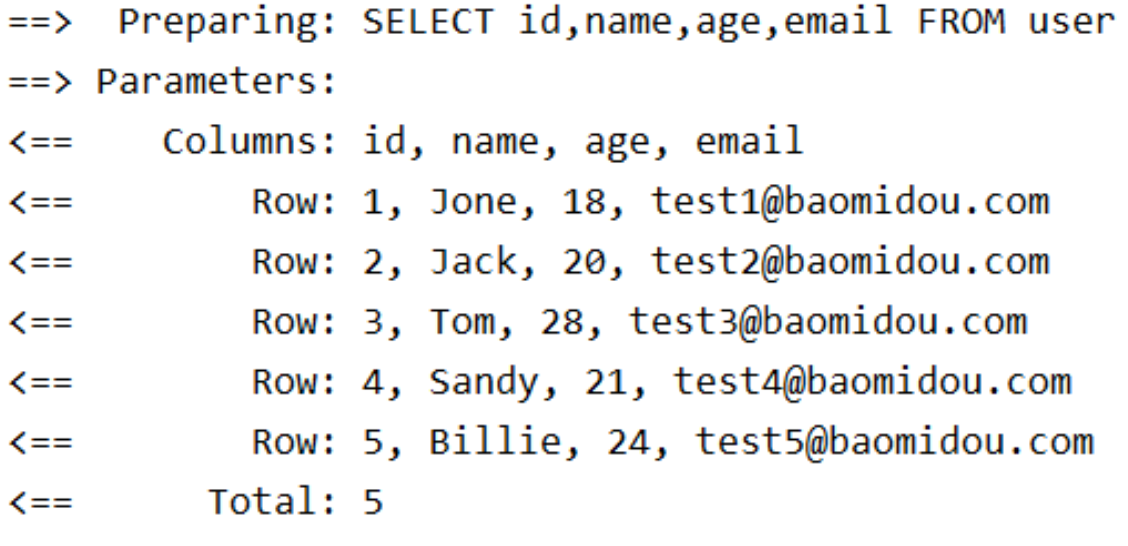The width and height of the screenshot is (1128, 546).
Task: Click email test5@baomidou.com
Action: pos(895,441)
